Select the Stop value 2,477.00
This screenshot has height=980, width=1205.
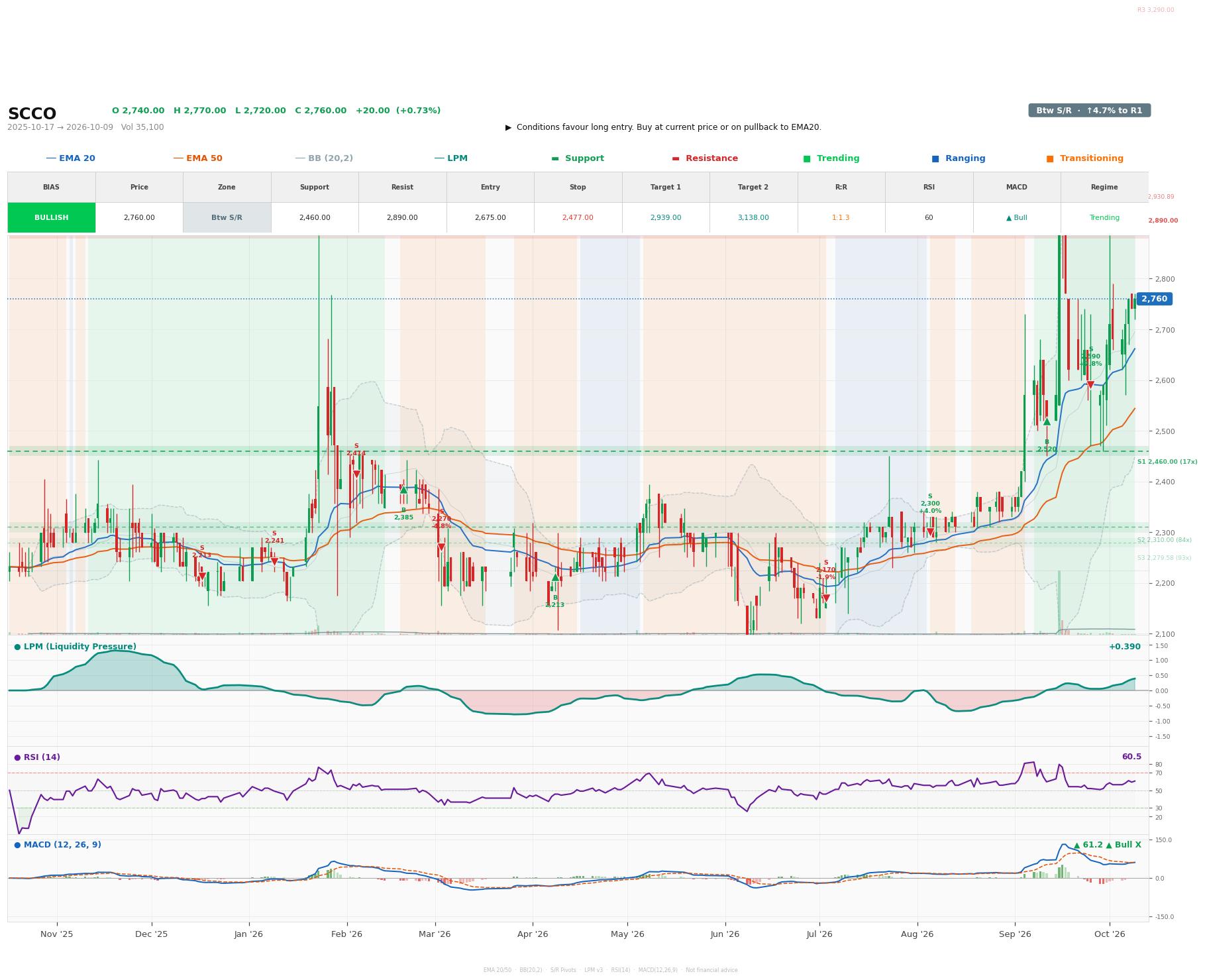tap(578, 217)
